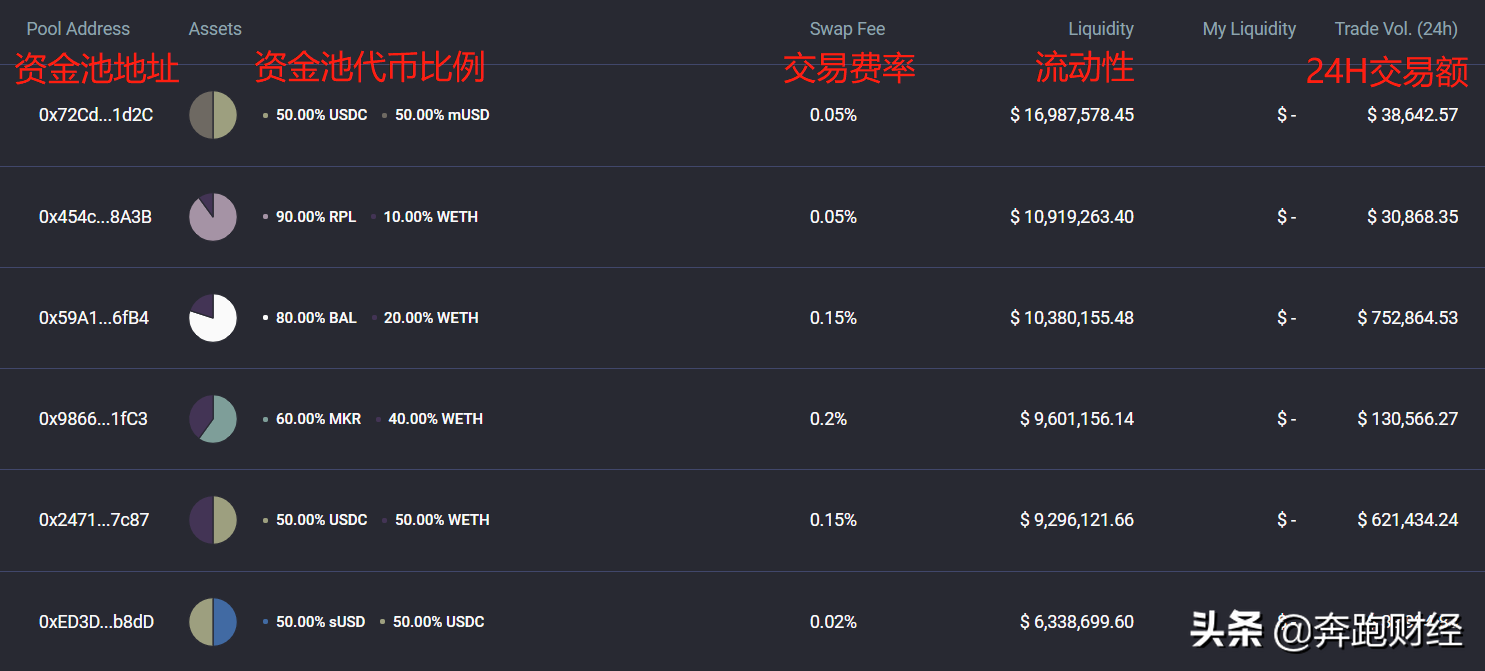Click the MKR/WETH pool's asset pie chart

[x=212, y=418]
